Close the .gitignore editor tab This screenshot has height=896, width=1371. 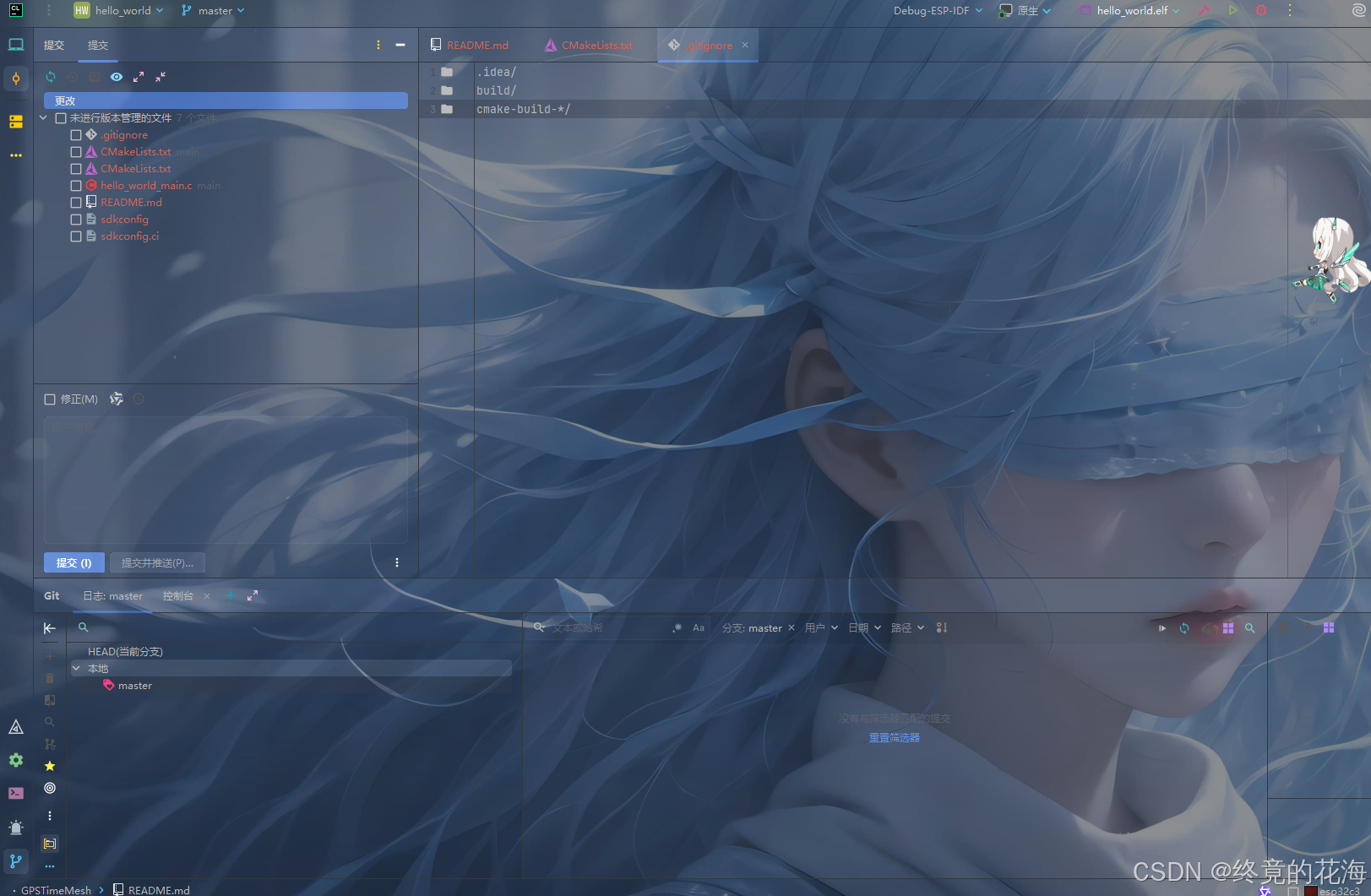point(745,45)
